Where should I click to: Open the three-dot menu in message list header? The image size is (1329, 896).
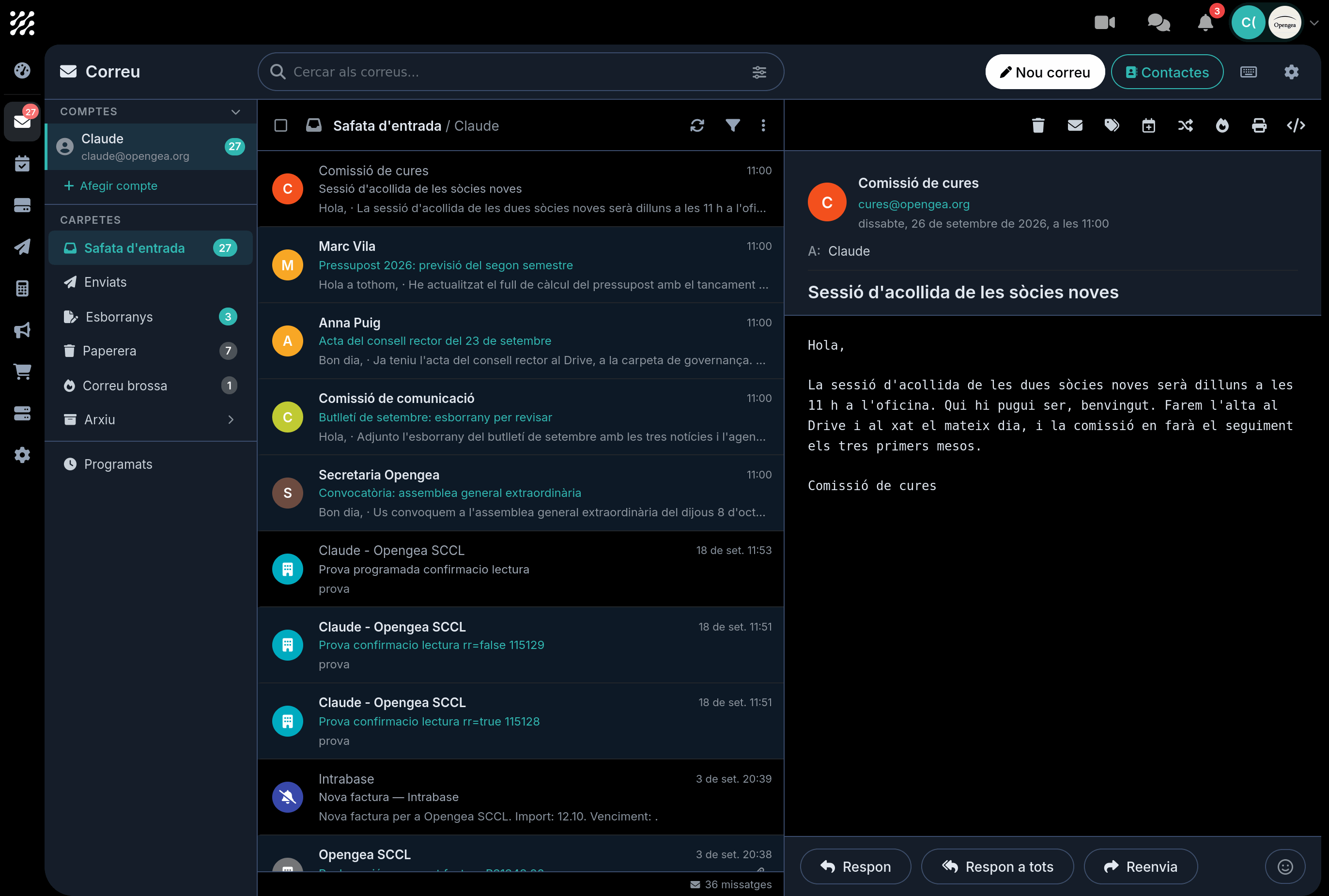[x=763, y=125]
